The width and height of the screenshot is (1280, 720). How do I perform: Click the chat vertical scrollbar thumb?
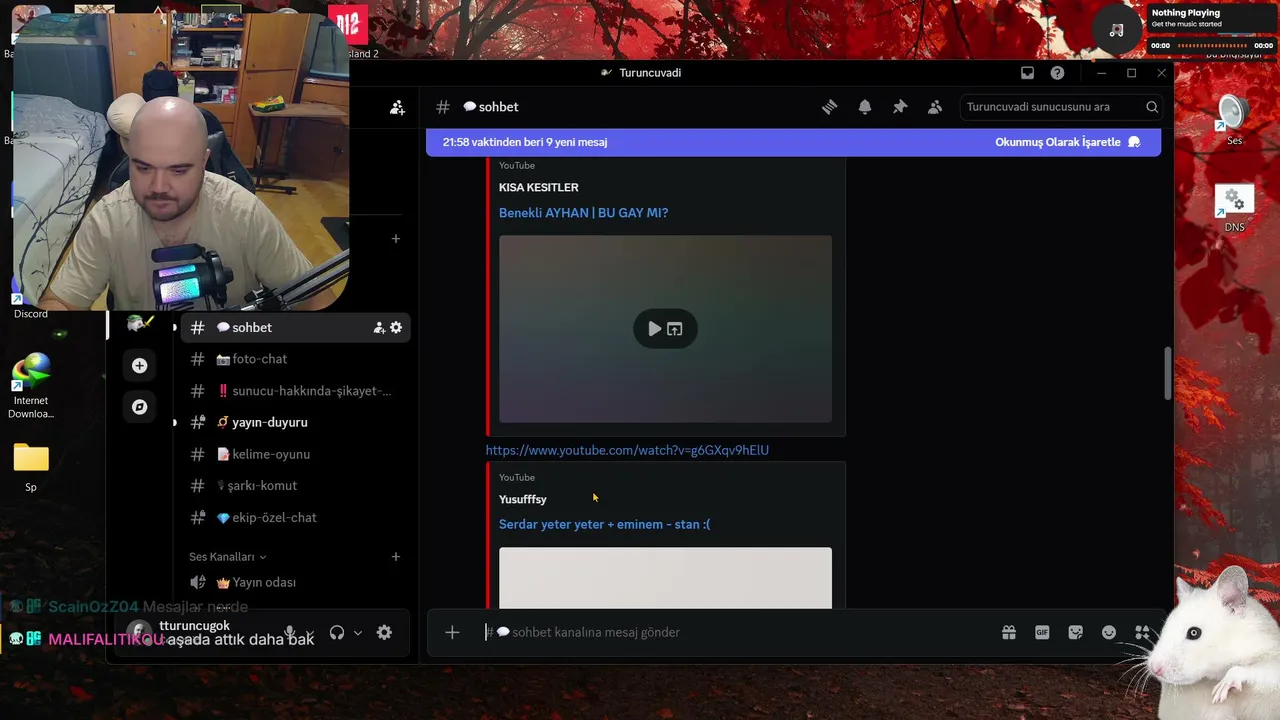1166,373
